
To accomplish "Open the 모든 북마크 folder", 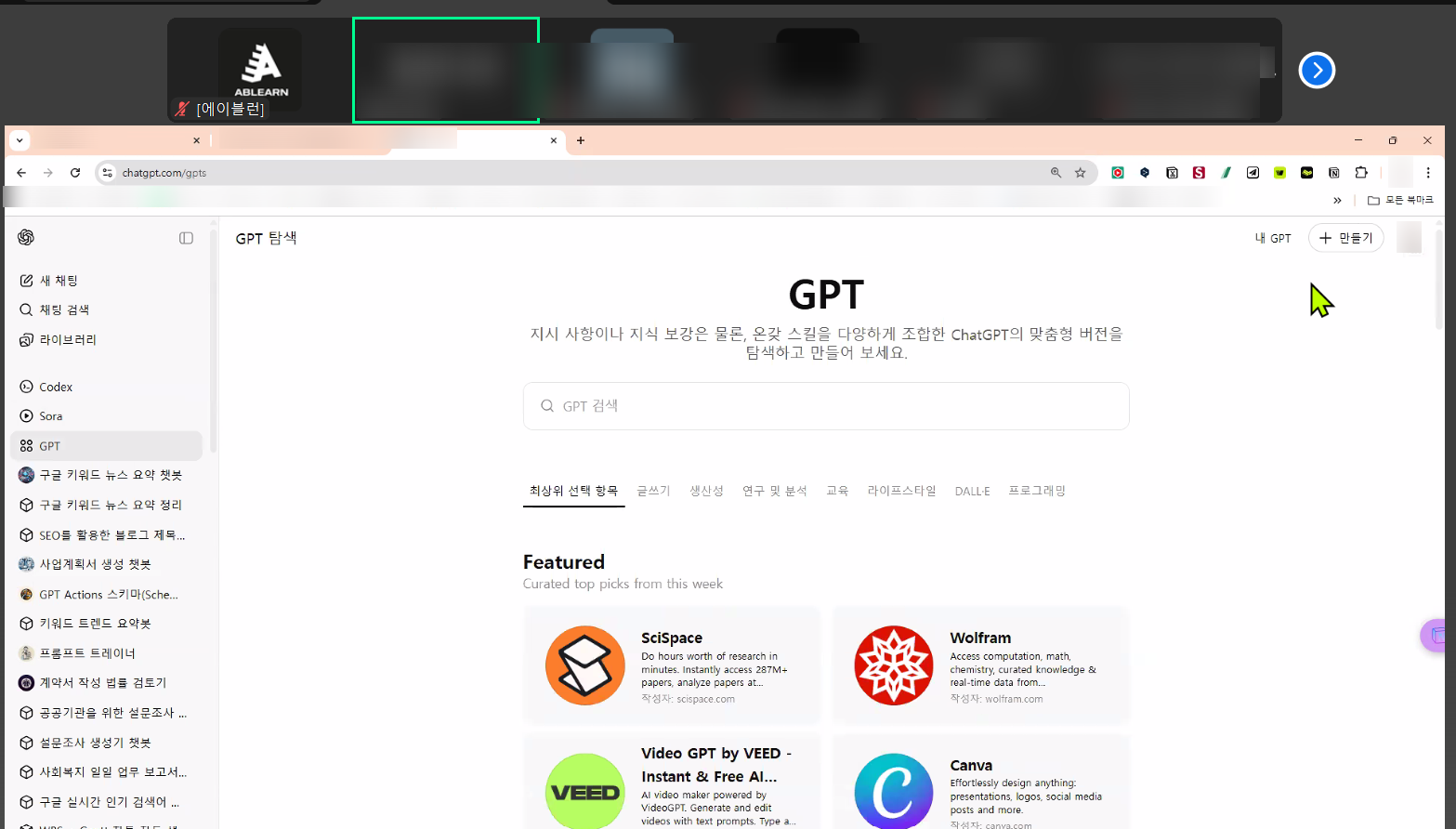I will [x=1400, y=200].
